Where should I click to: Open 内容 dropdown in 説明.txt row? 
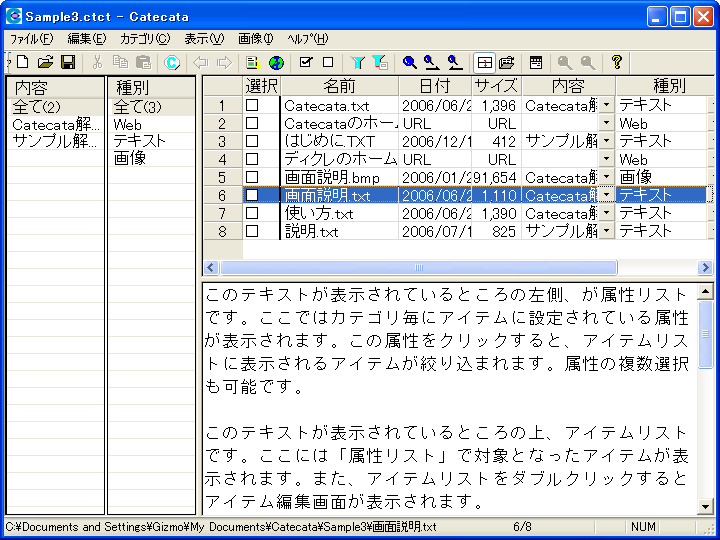(x=607, y=231)
